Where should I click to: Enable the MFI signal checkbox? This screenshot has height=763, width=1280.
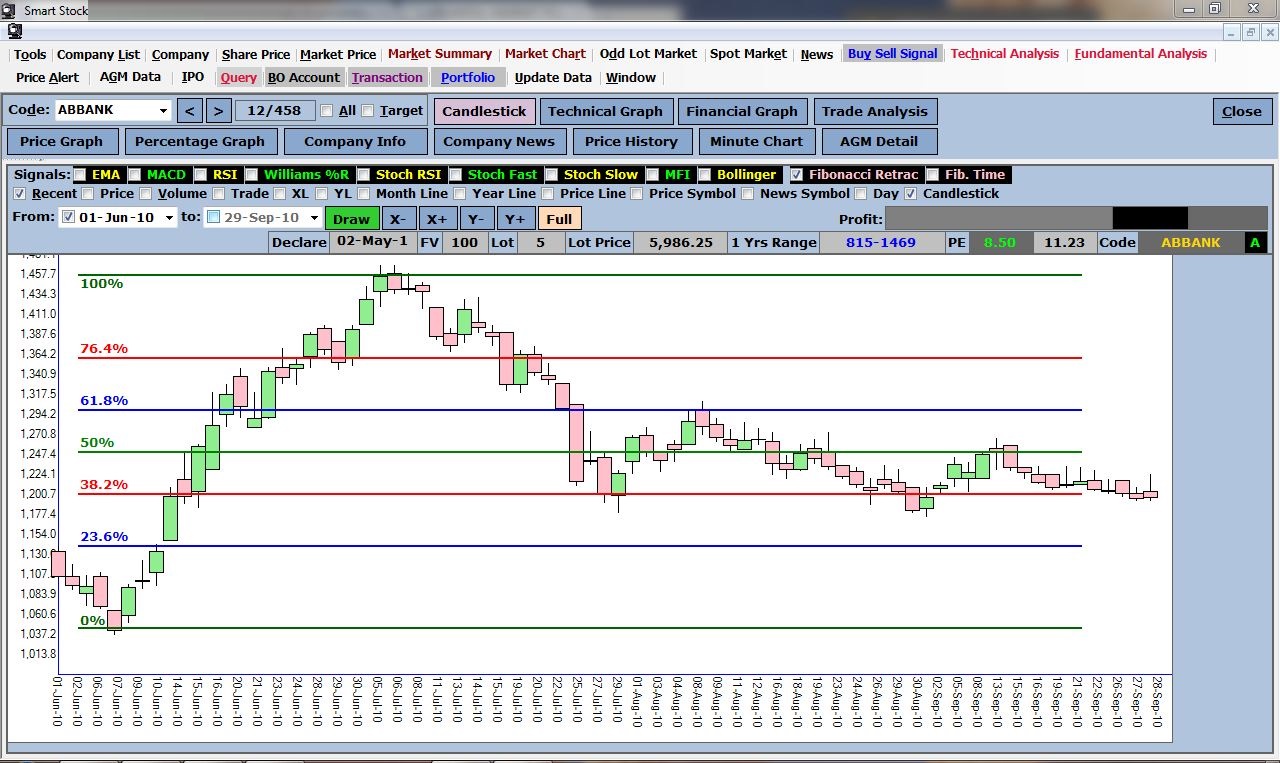click(653, 175)
